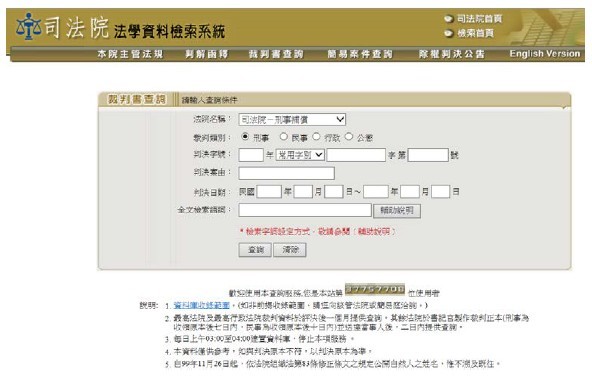Select the 刑事 radio button
This screenshot has height=378, width=592.
coord(245,136)
